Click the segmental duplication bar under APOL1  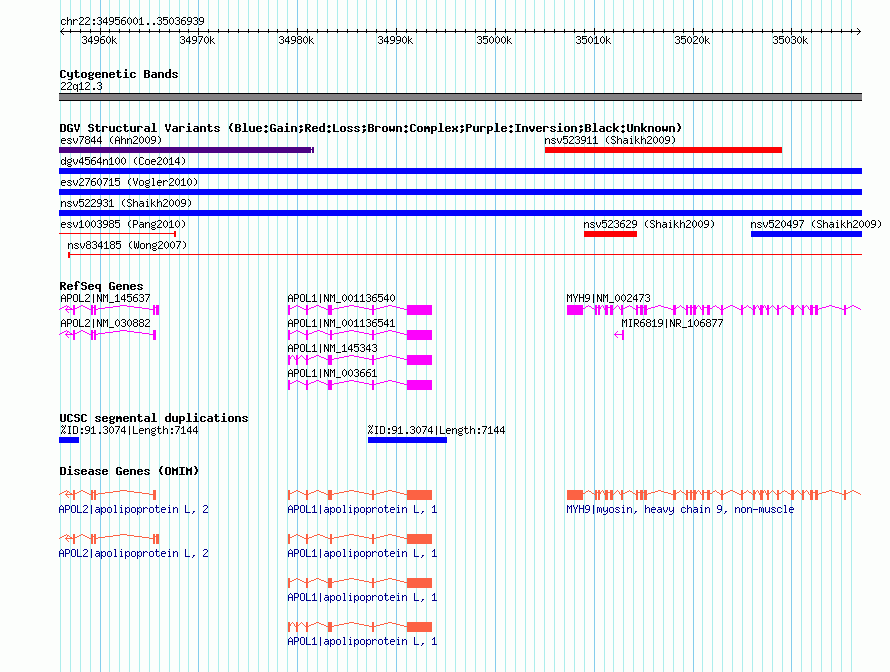coord(407,440)
